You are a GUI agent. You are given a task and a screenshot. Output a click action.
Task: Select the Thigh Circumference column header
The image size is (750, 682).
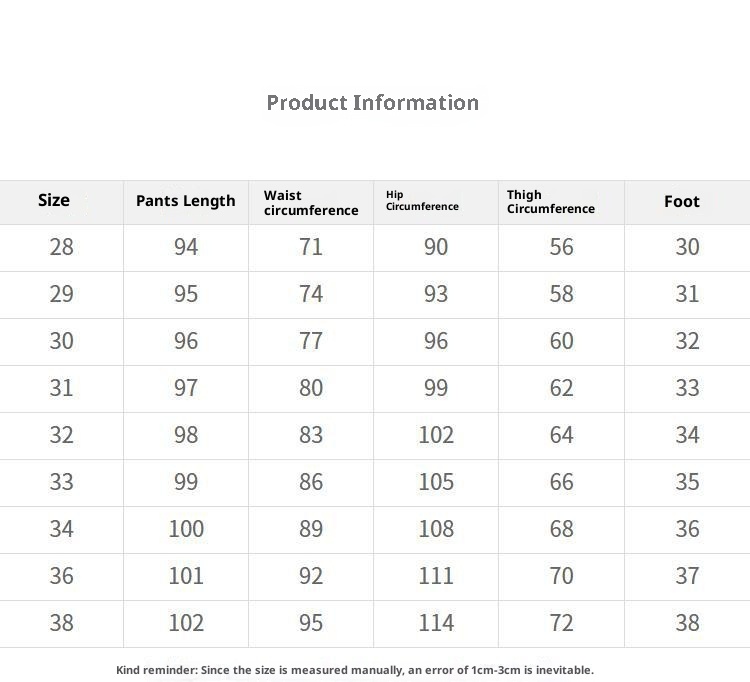coord(550,202)
